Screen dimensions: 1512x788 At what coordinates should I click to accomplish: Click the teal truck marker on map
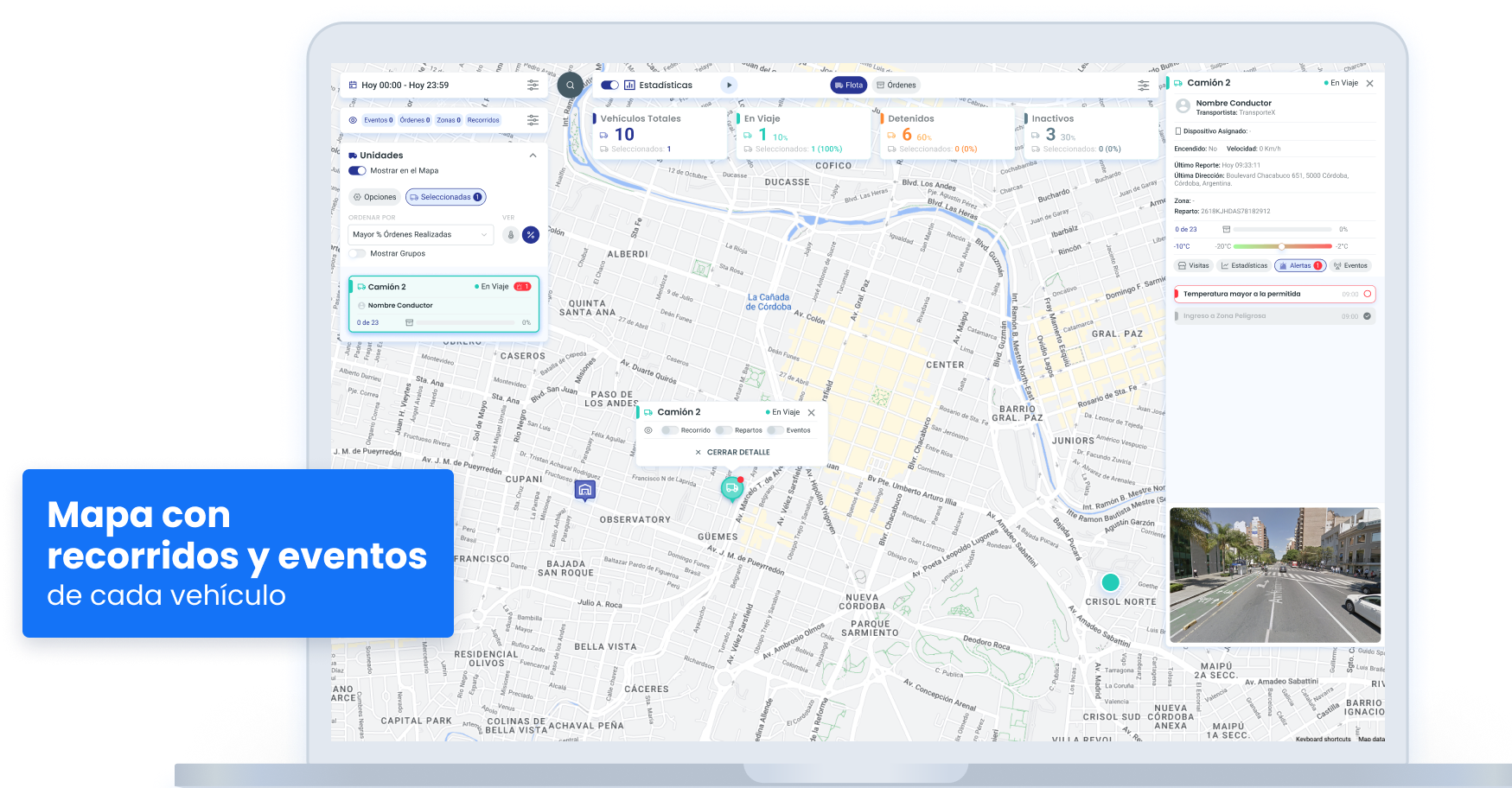click(732, 488)
